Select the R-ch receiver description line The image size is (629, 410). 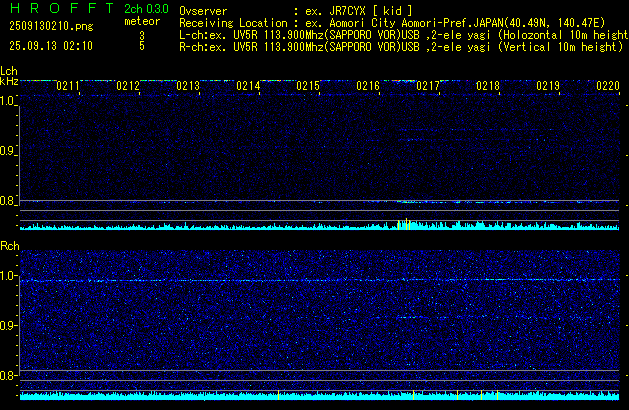(x=401, y=47)
